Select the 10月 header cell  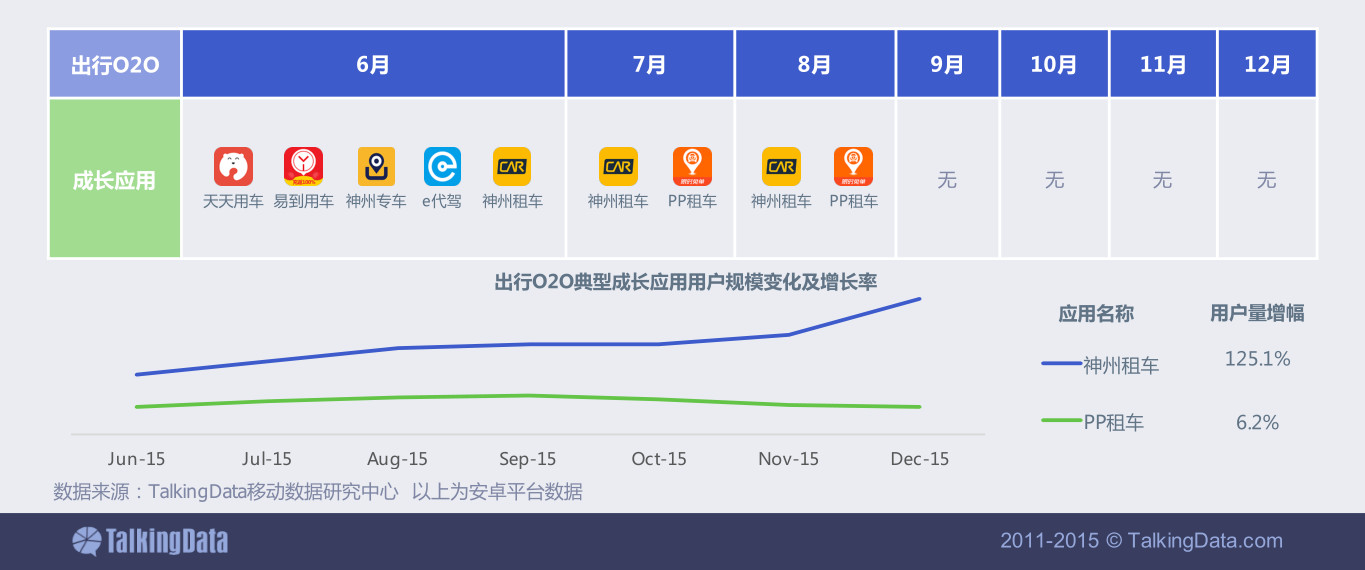[x=1054, y=64]
